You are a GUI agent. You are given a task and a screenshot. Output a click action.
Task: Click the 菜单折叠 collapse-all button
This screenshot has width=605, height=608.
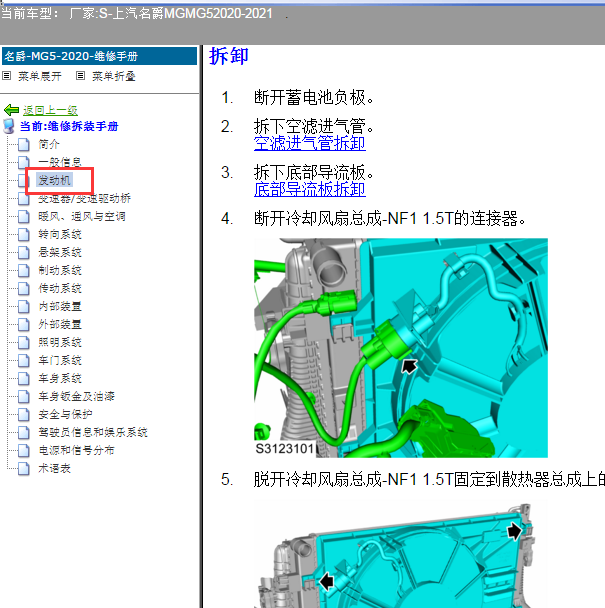click(x=114, y=76)
